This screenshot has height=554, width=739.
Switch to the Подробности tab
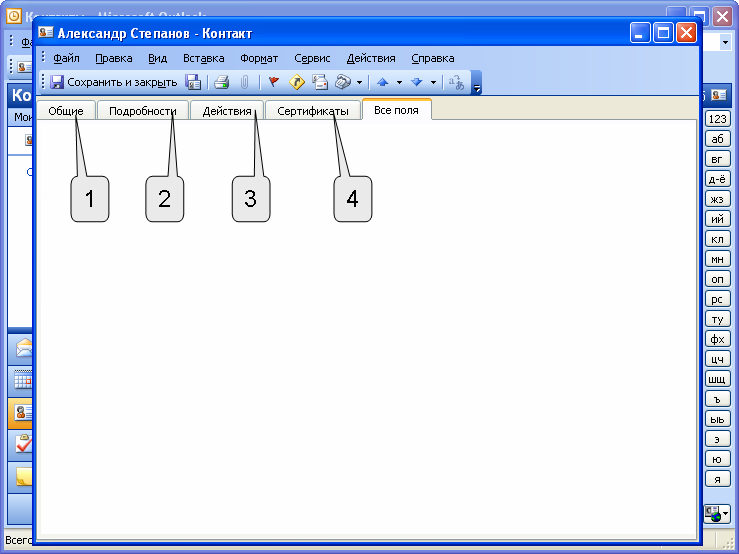coord(142,111)
